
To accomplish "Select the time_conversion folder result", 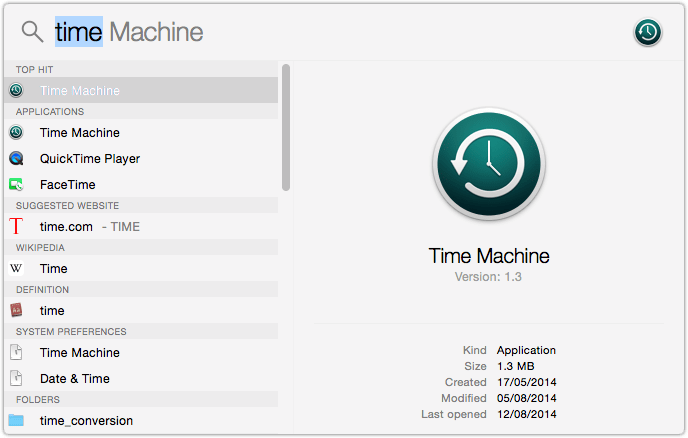I will [141, 420].
